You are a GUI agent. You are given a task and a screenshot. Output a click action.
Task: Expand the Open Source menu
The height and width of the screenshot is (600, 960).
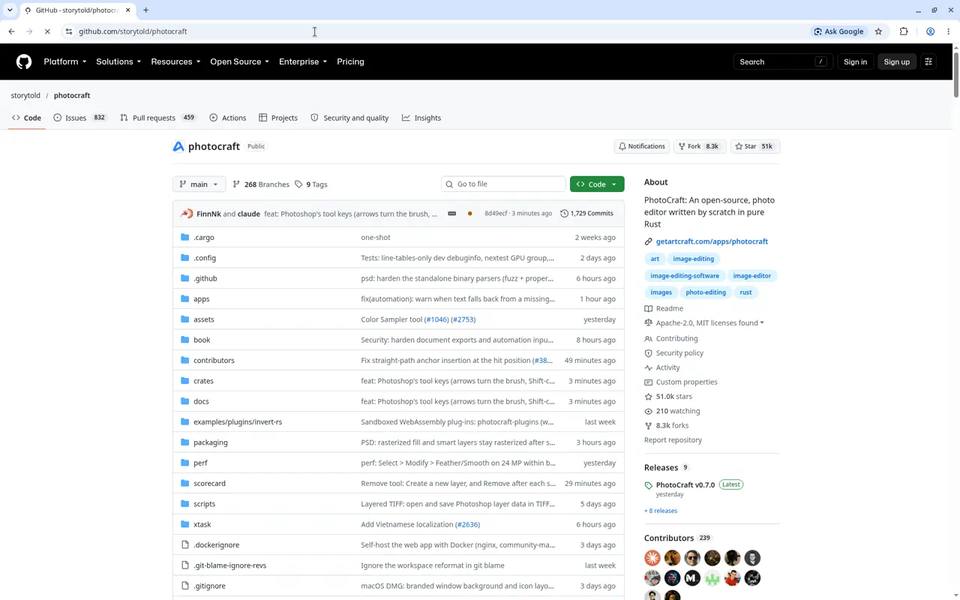[x=239, y=61]
